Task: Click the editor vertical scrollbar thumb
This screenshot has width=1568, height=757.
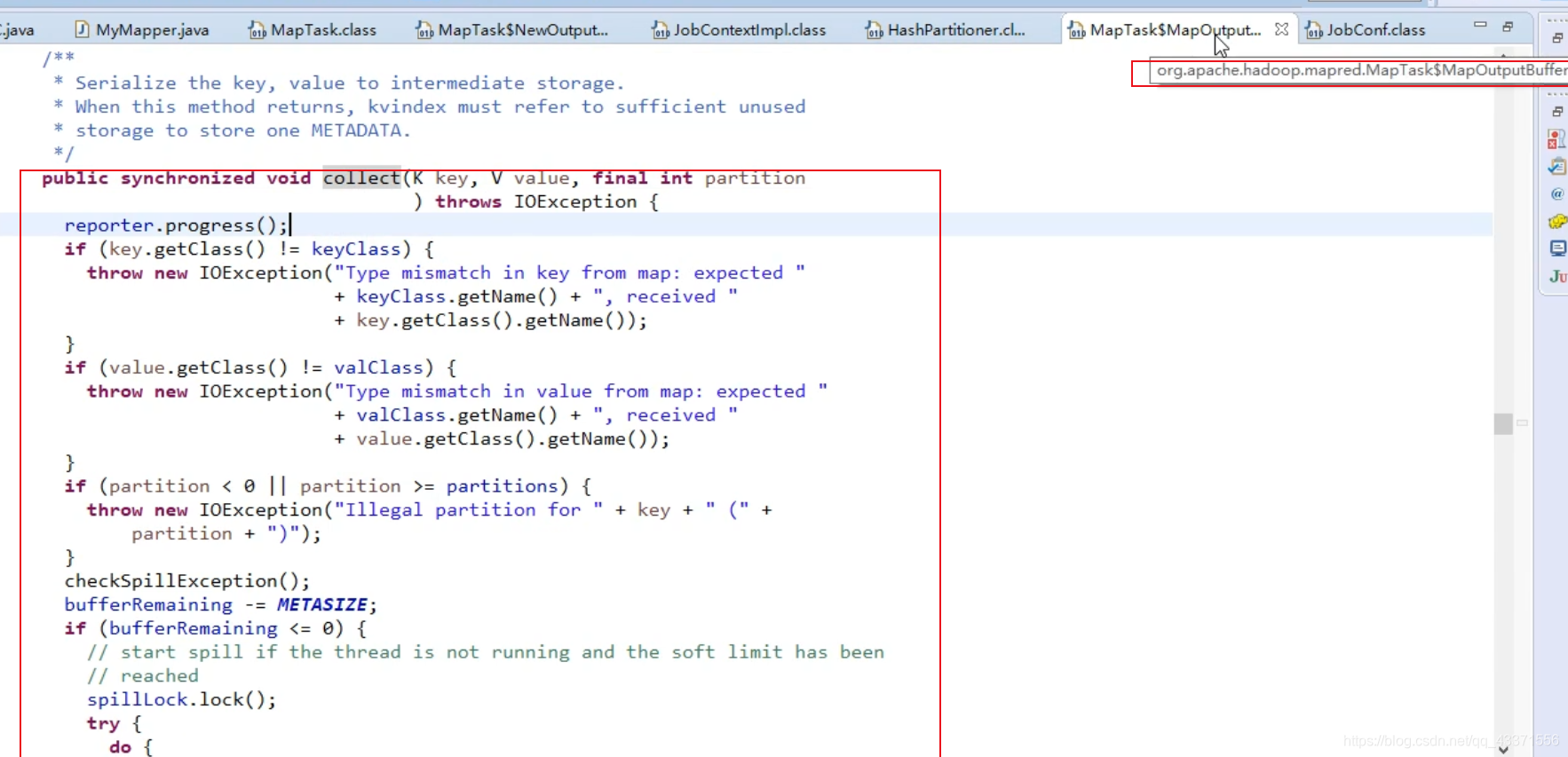Action: tap(1502, 424)
